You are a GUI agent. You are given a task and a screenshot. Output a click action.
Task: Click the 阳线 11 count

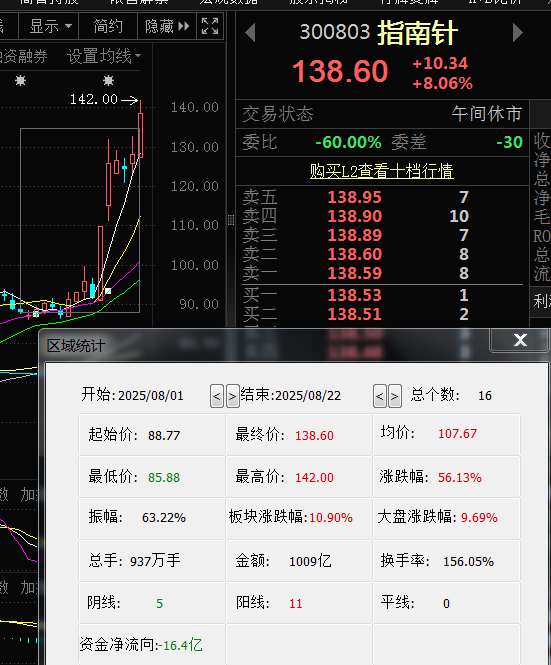(x=296, y=604)
